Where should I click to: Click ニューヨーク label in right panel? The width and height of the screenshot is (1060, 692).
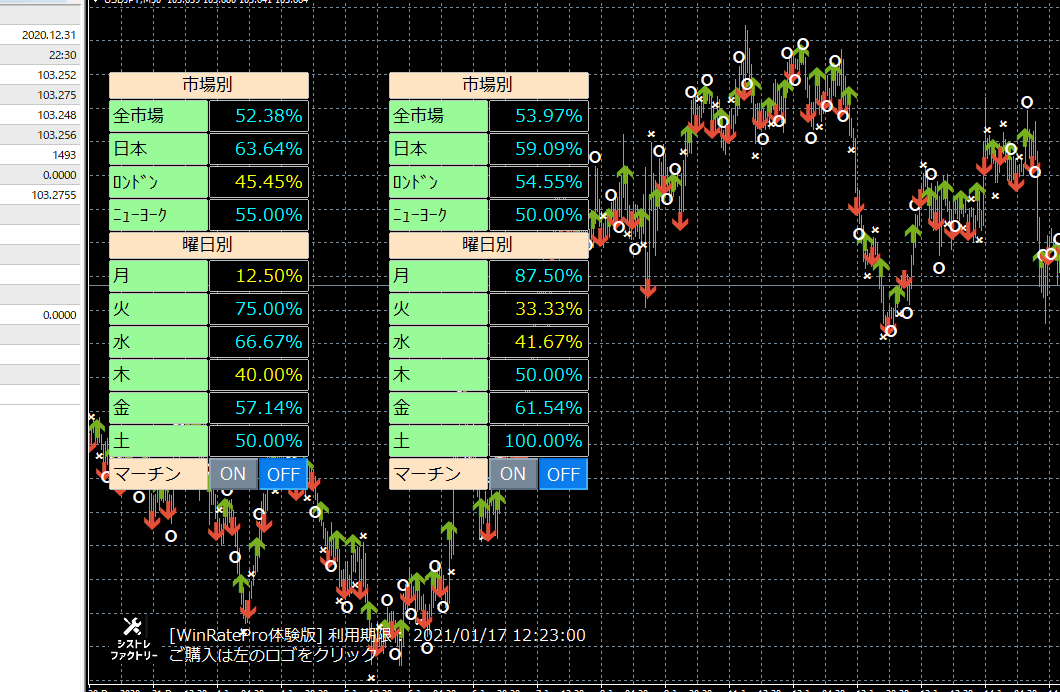click(438, 215)
